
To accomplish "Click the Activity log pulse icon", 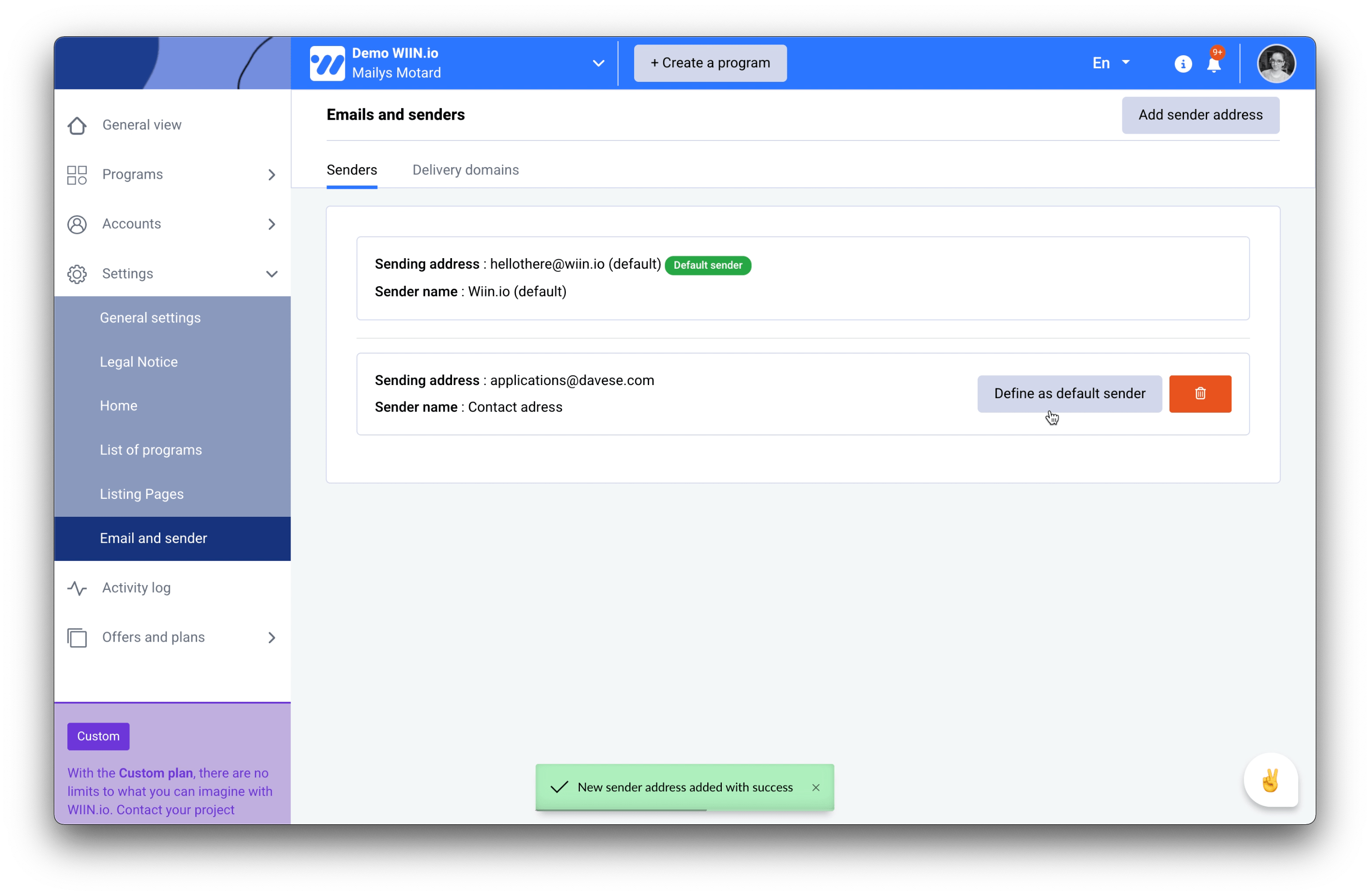I will (x=77, y=588).
